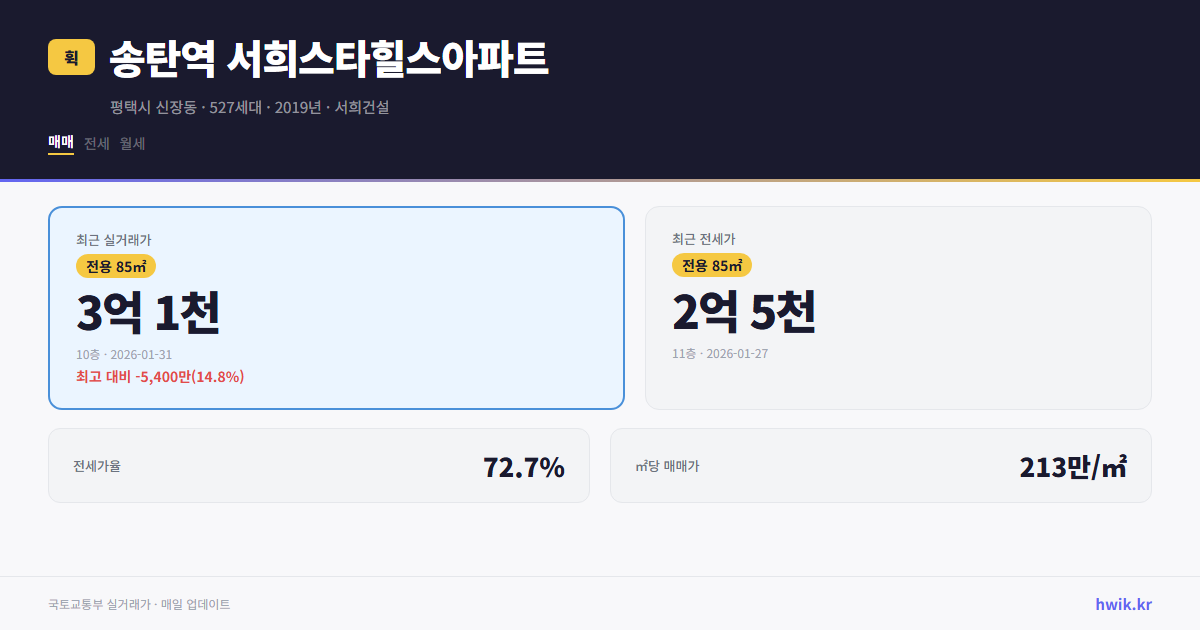This screenshot has width=1200, height=630.
Task: Click the 72.7% jeonse ratio value
Action: [x=524, y=465]
